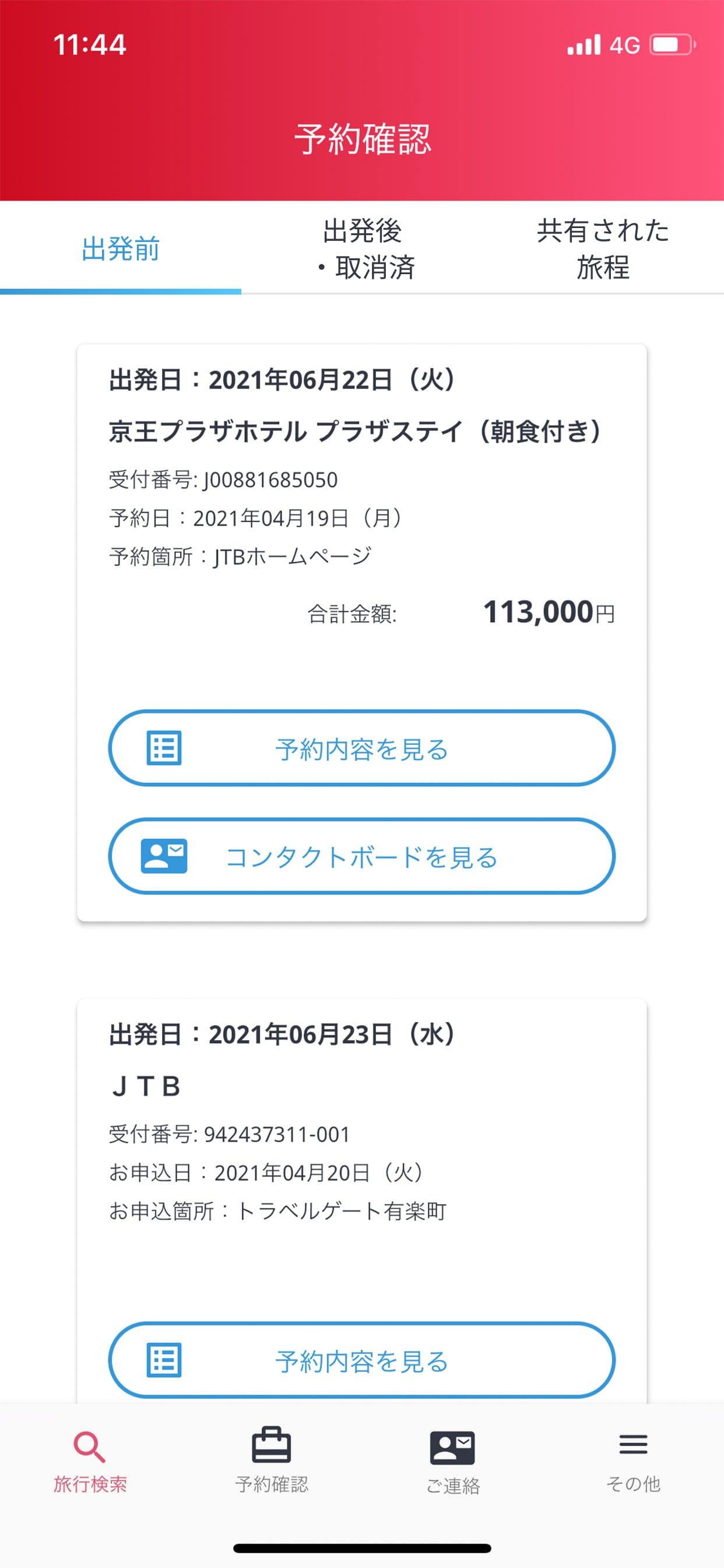Tap the cellular signal bars icon

click(584, 45)
